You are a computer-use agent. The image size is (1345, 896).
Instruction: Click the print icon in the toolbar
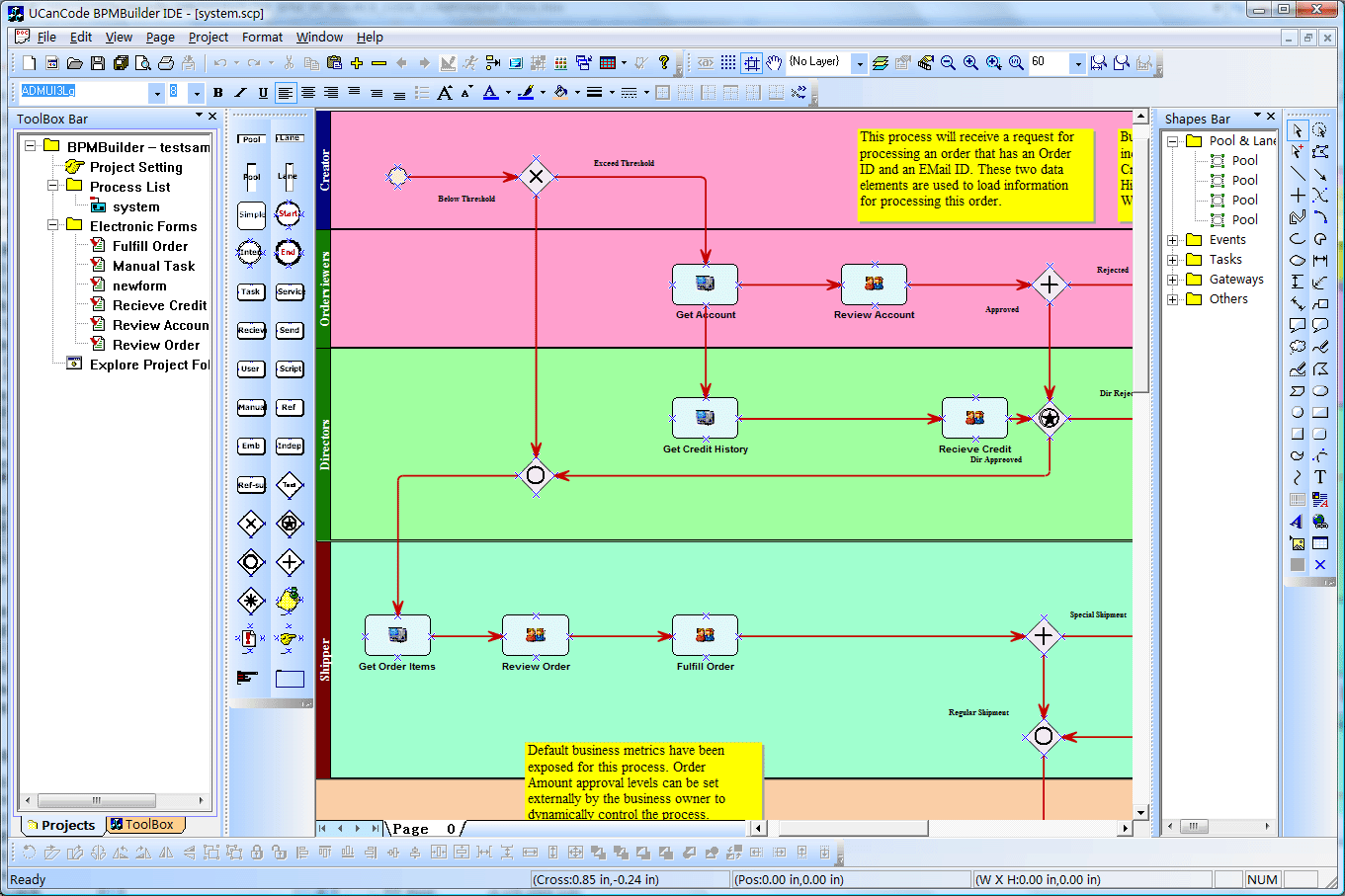pos(166,63)
